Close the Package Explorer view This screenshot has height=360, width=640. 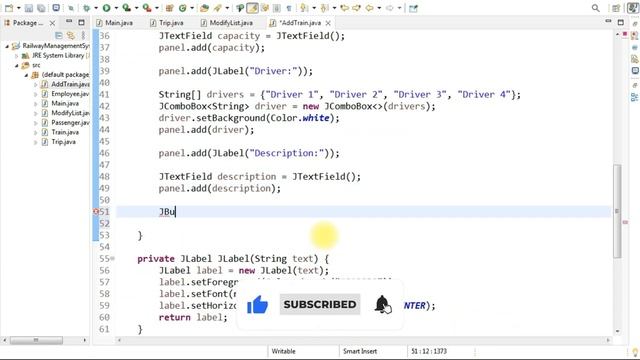point(52,23)
